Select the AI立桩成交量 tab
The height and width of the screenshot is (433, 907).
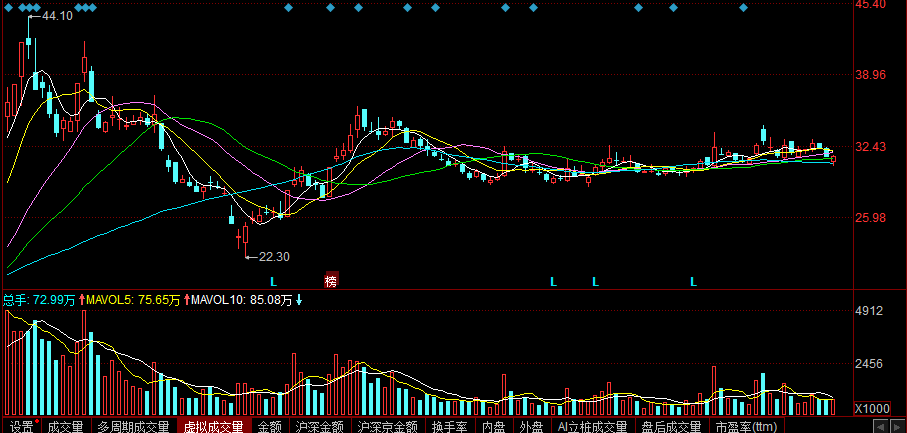(x=592, y=427)
